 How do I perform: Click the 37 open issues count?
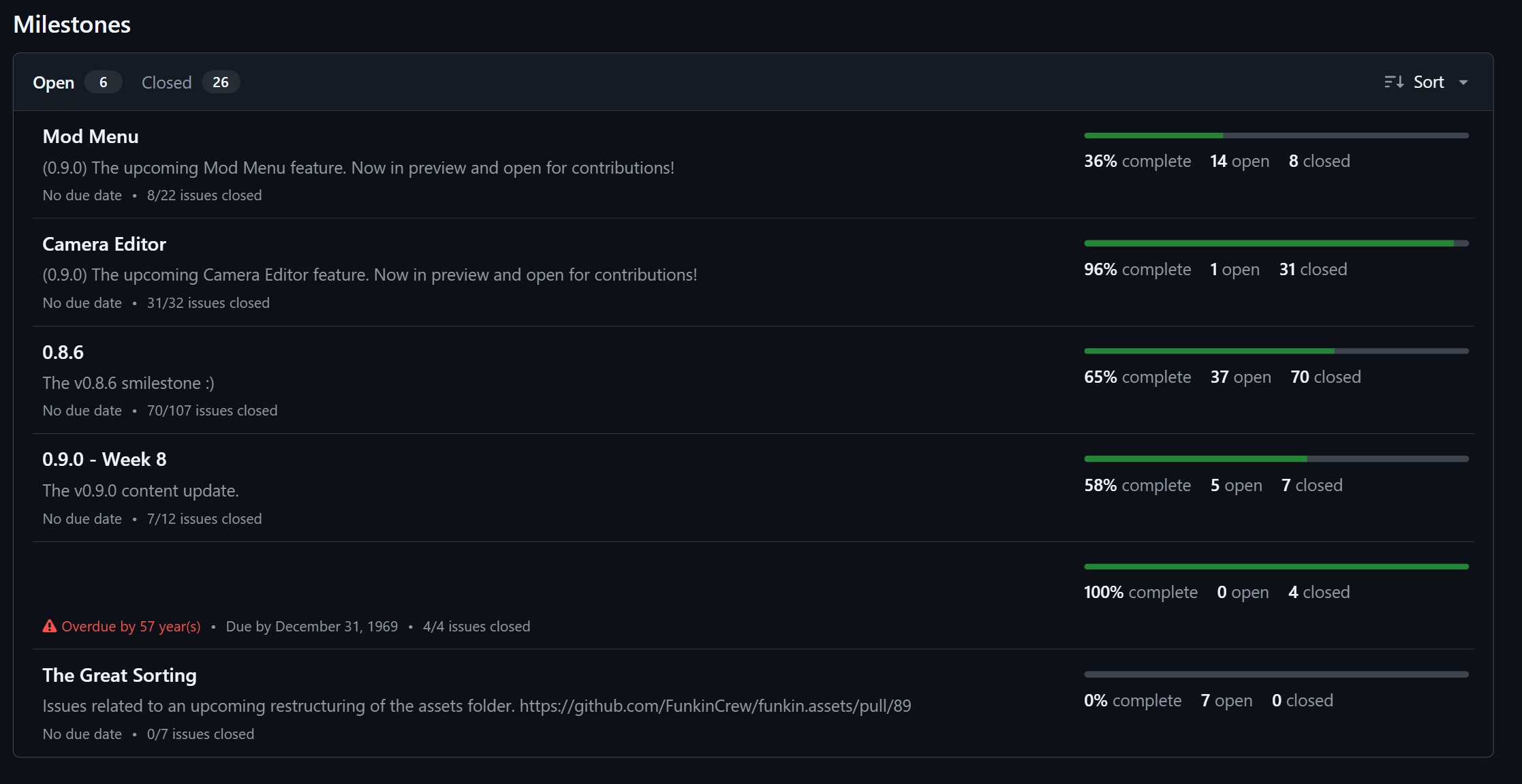tap(1241, 377)
